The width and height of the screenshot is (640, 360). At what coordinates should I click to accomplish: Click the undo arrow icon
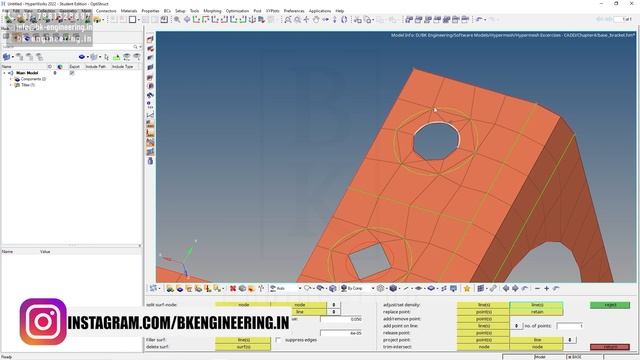pyautogui.click(x=480, y=20)
